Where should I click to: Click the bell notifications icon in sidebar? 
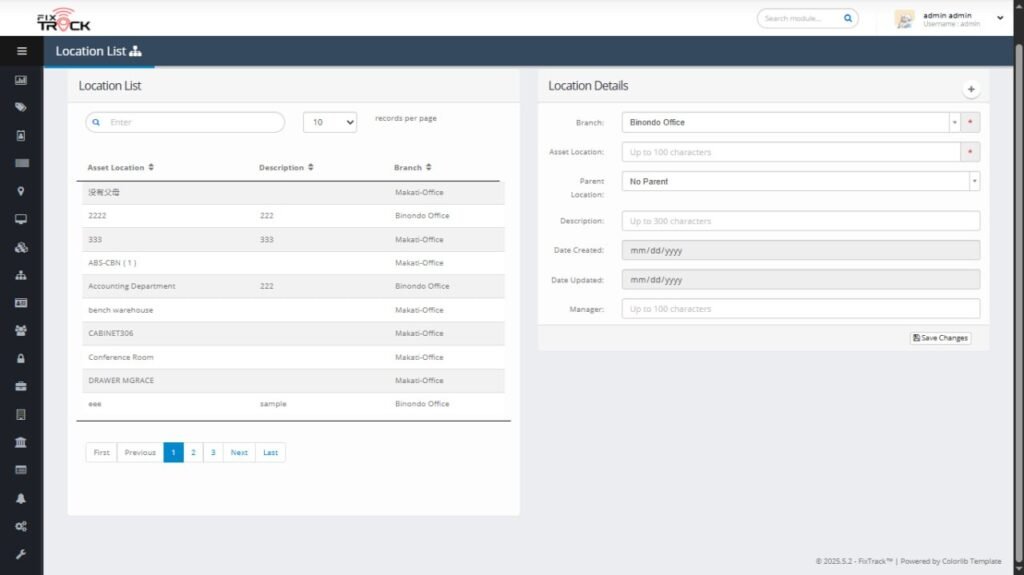(21, 498)
